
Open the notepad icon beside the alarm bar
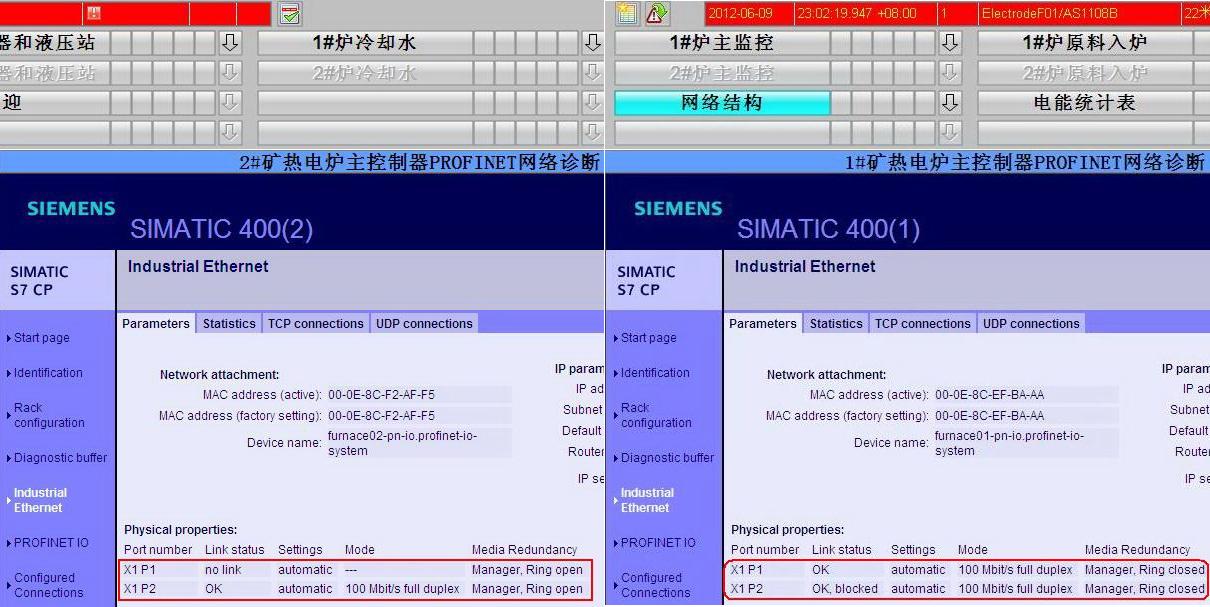627,13
